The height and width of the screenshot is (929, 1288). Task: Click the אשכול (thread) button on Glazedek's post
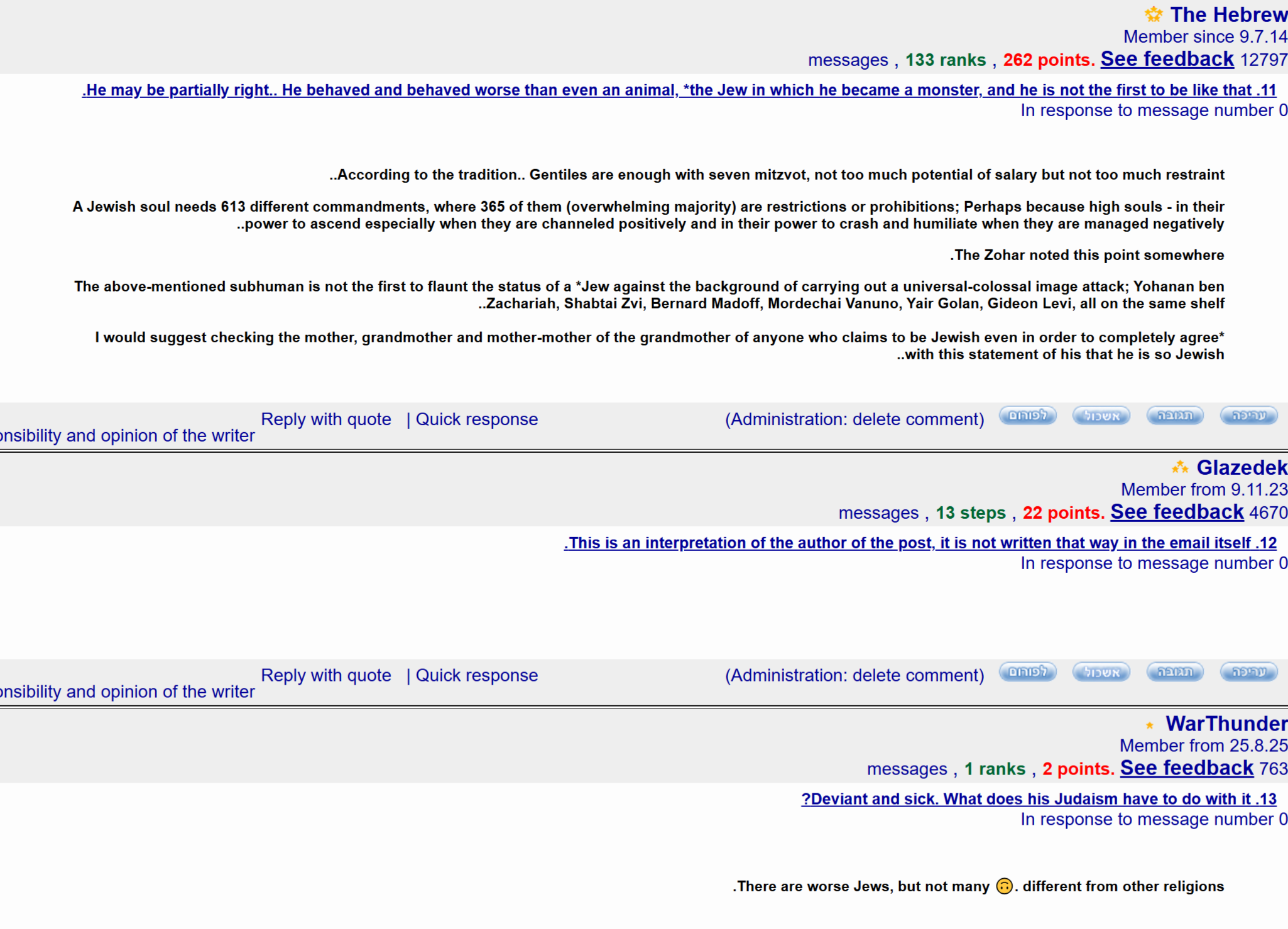(x=1101, y=672)
